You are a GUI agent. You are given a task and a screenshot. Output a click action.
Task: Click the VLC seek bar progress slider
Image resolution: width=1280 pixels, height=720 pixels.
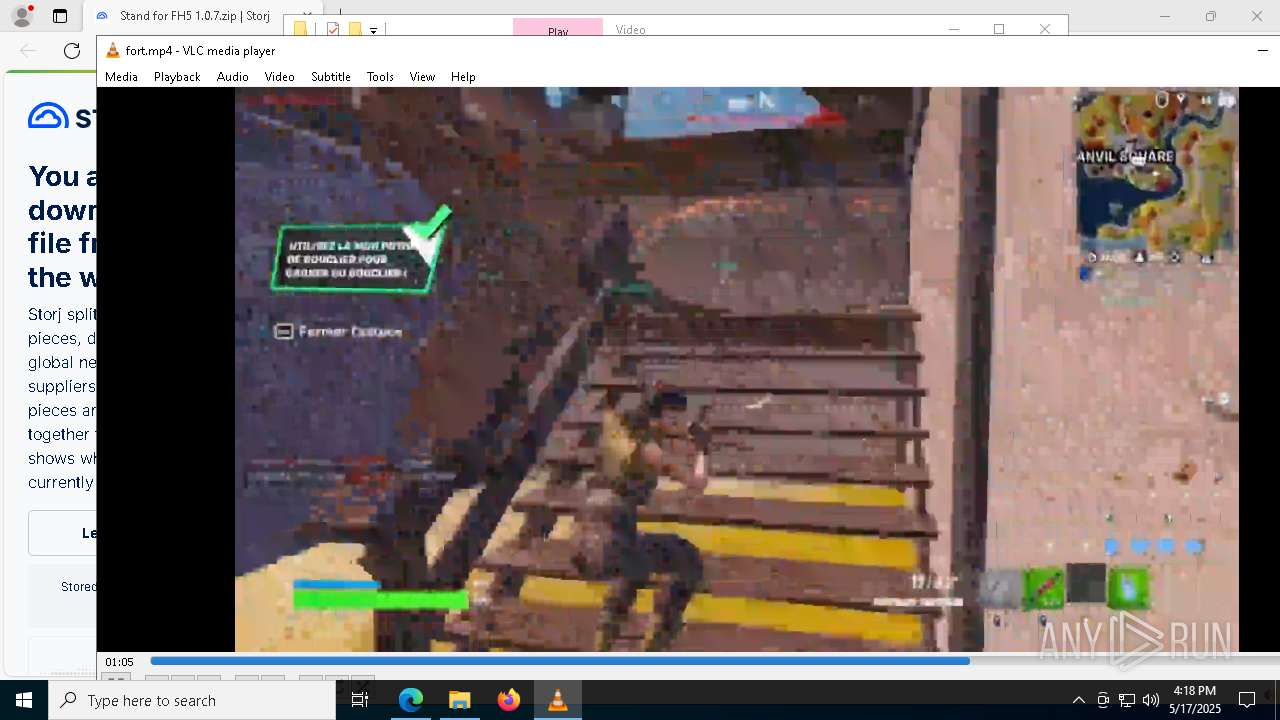click(x=715, y=661)
